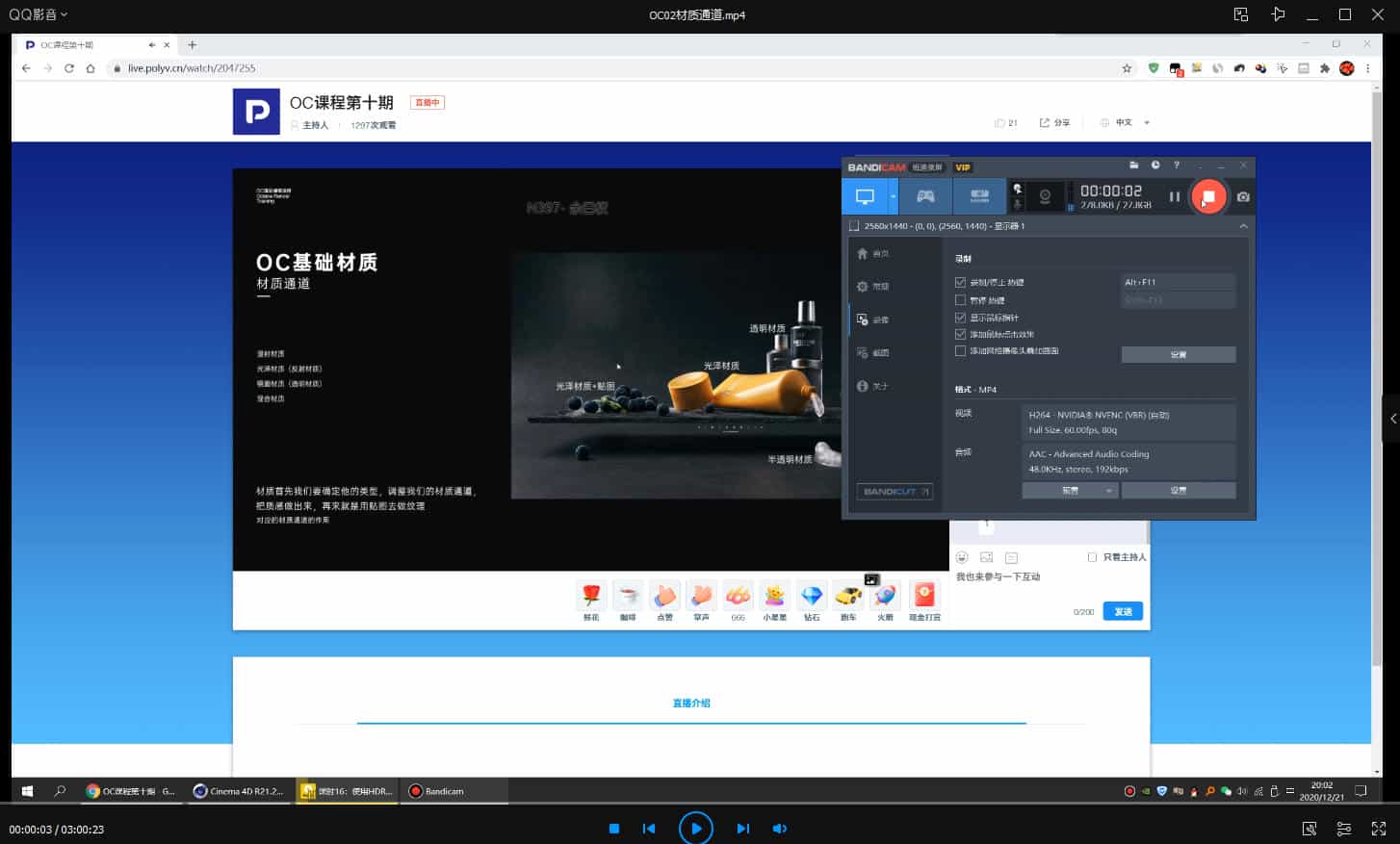1400x844 pixels.
Task: Click the red Bandicam stop recording button
Action: pos(1208,196)
